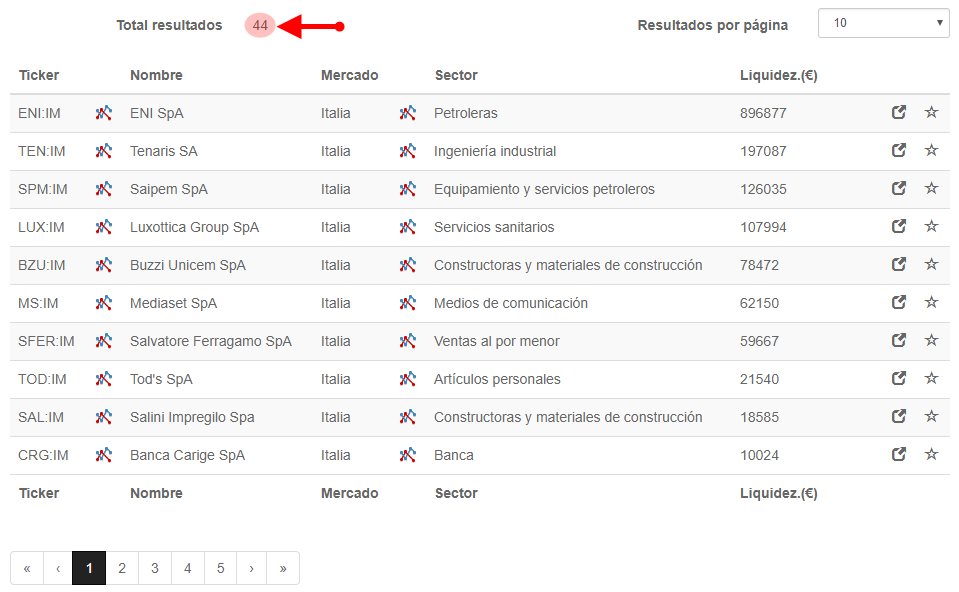Click the filter icon next to ENI:IM ticker
This screenshot has height=592, width=959.
(x=103, y=113)
